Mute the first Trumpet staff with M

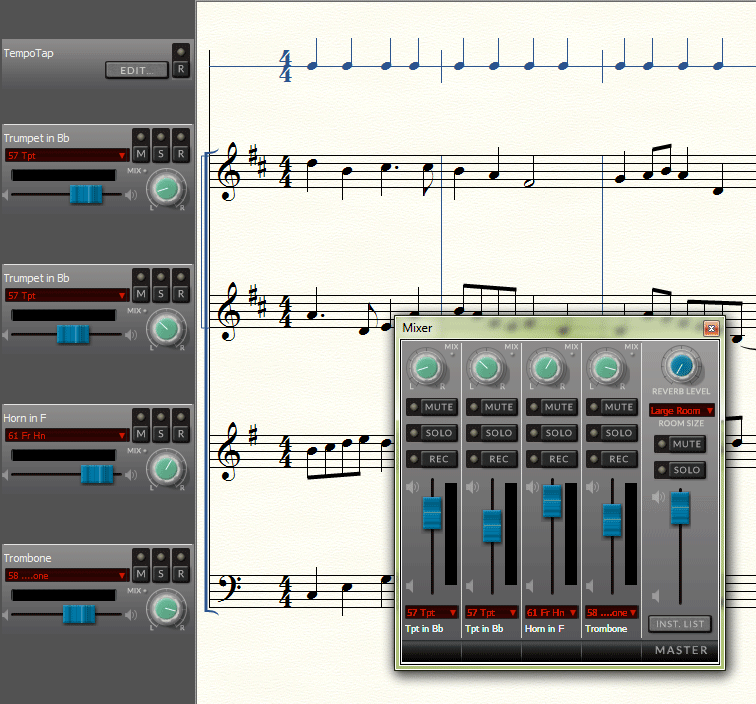click(x=141, y=154)
